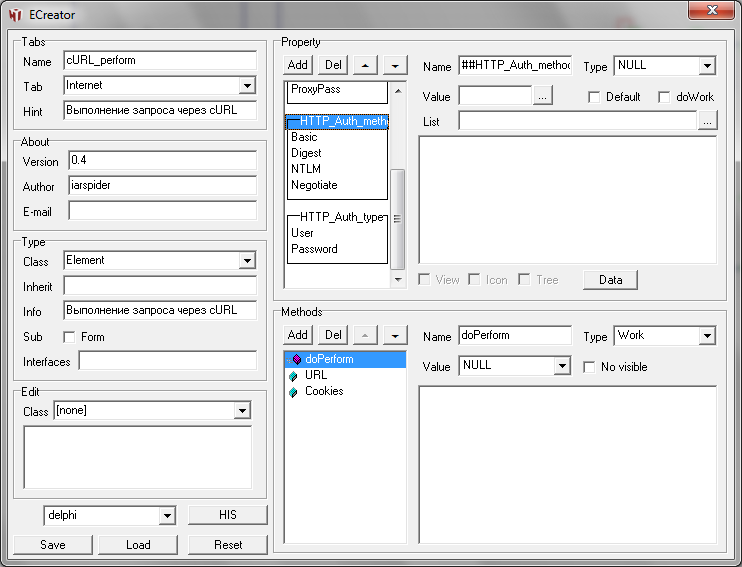
Task: Click the Version input field
Action: (161, 161)
